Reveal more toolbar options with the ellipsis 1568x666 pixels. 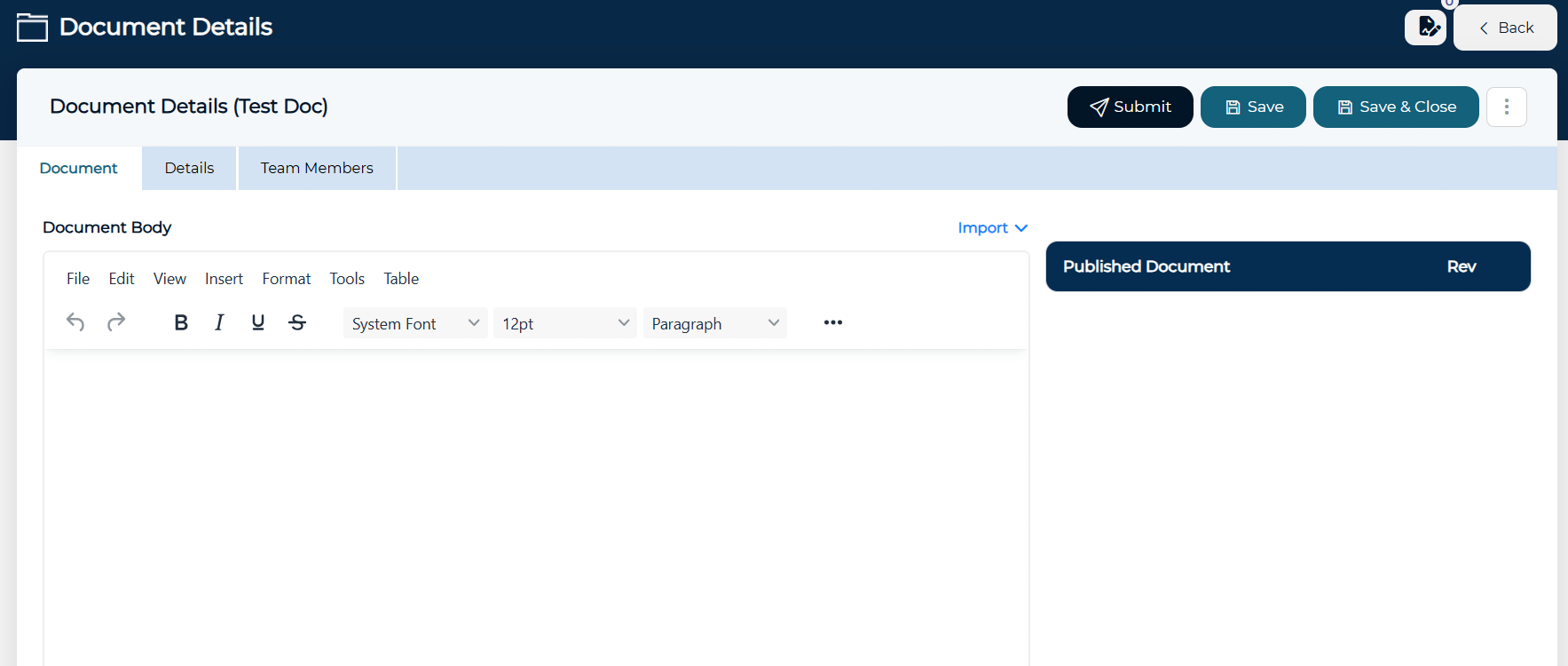[x=833, y=322]
